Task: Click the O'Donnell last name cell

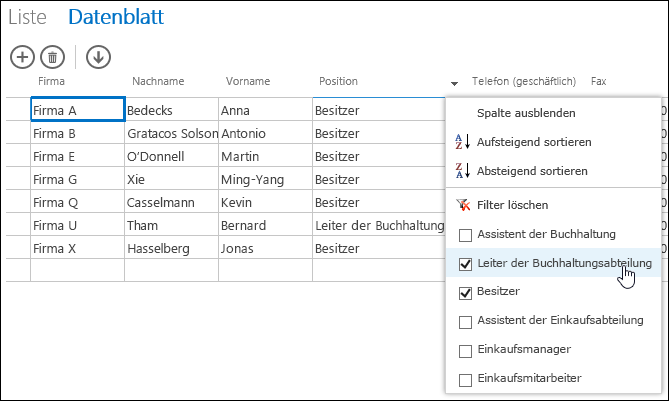Action: tap(172, 155)
